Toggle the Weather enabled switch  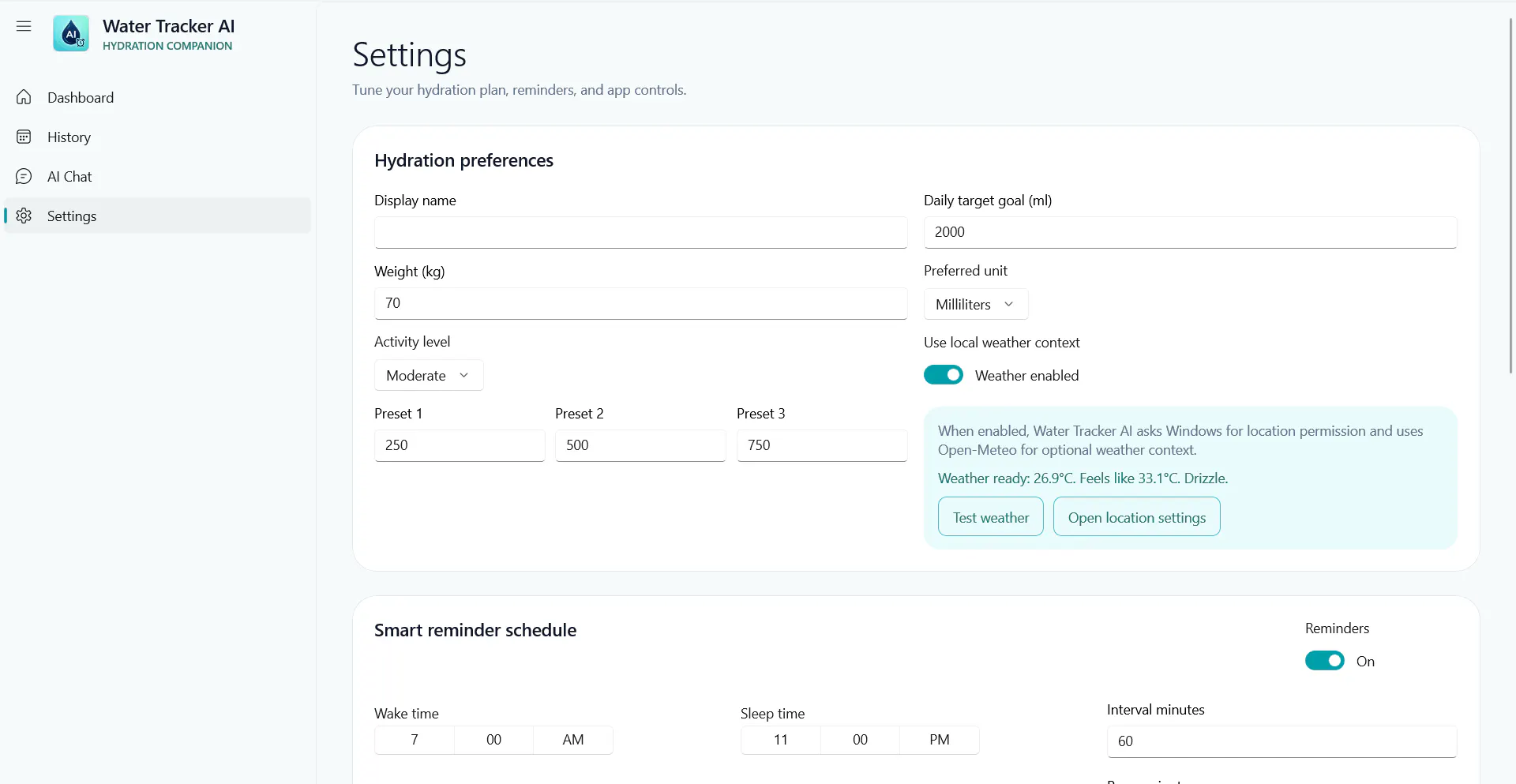point(944,375)
